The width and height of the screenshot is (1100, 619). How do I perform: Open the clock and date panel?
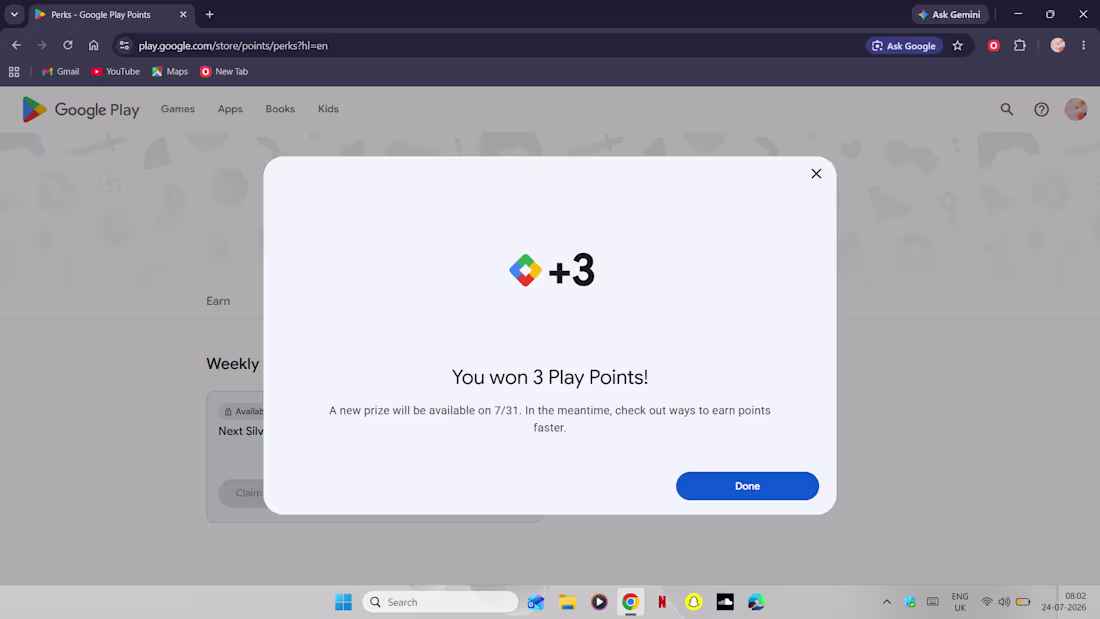pyautogui.click(x=1064, y=601)
